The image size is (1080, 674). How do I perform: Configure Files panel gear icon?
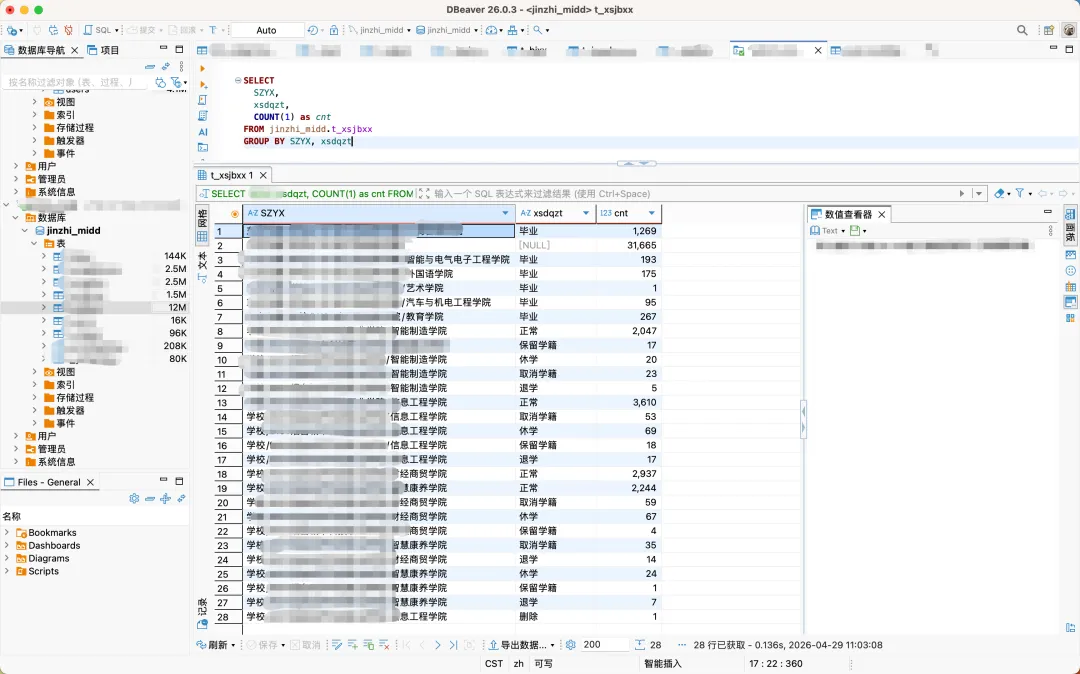coord(134,498)
